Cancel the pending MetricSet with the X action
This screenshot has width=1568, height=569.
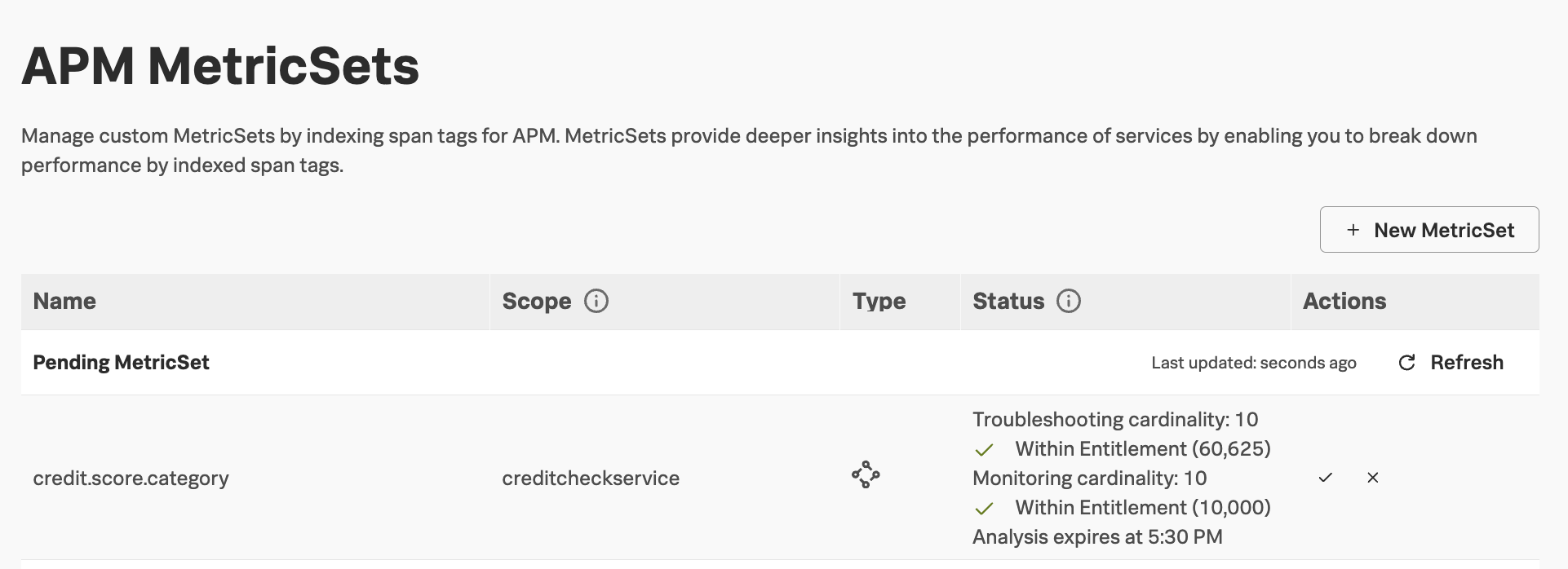click(1373, 478)
